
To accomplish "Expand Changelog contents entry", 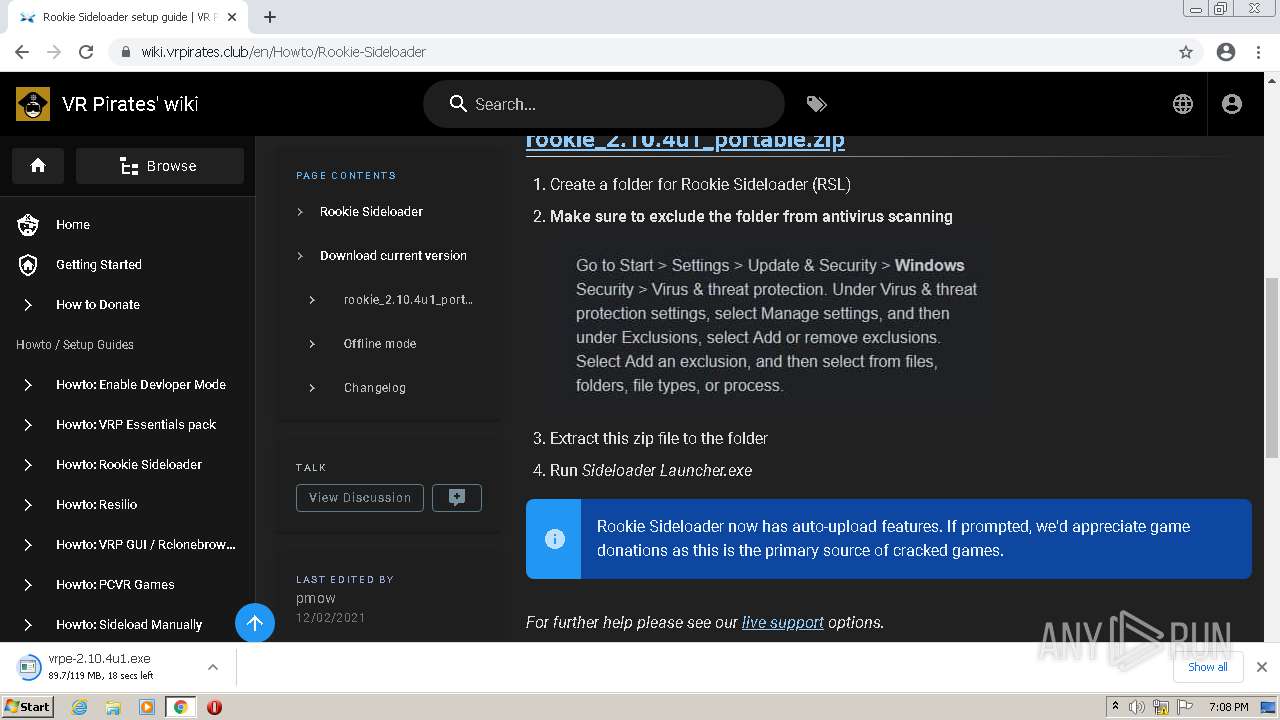I will (x=312, y=388).
